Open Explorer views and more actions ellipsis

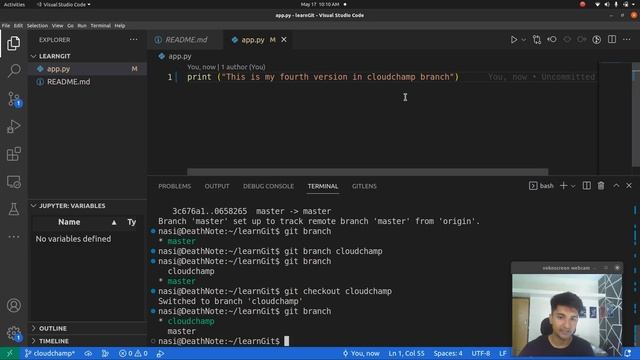[133, 40]
